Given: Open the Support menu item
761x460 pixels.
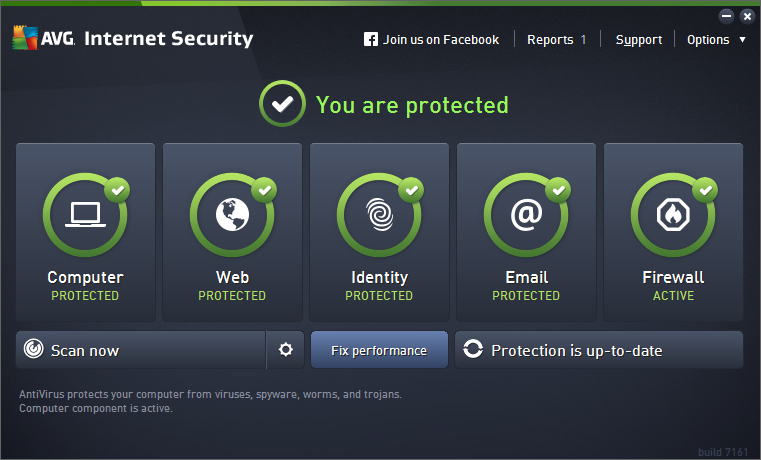Looking at the screenshot, I should tap(638, 40).
